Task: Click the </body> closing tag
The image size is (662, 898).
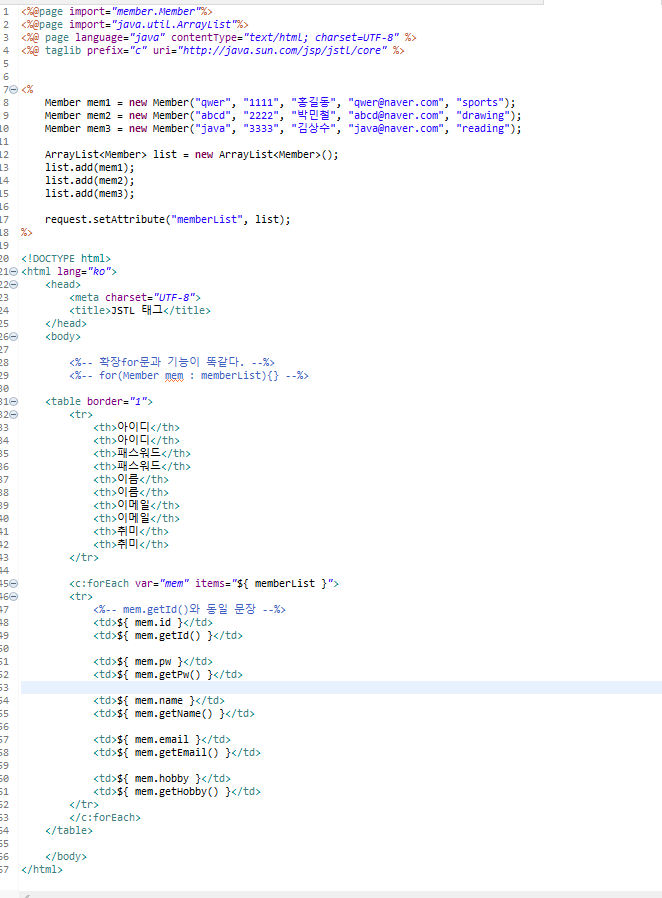Action: click(66, 857)
